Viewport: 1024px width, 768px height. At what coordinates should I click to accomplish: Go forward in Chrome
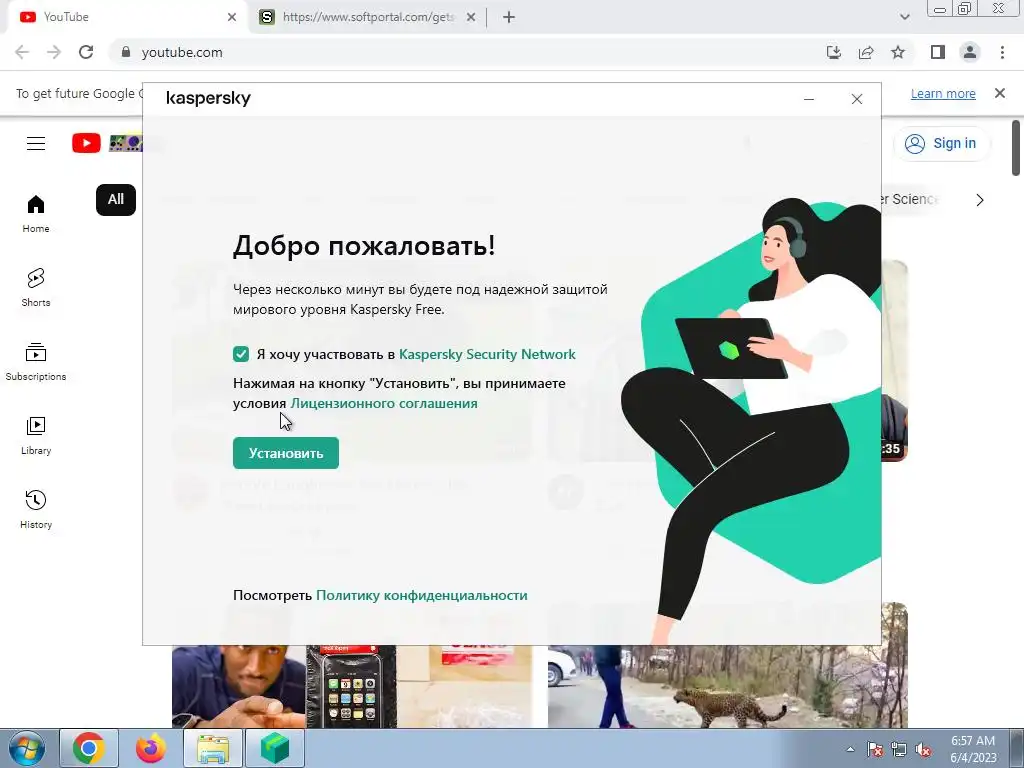54,52
